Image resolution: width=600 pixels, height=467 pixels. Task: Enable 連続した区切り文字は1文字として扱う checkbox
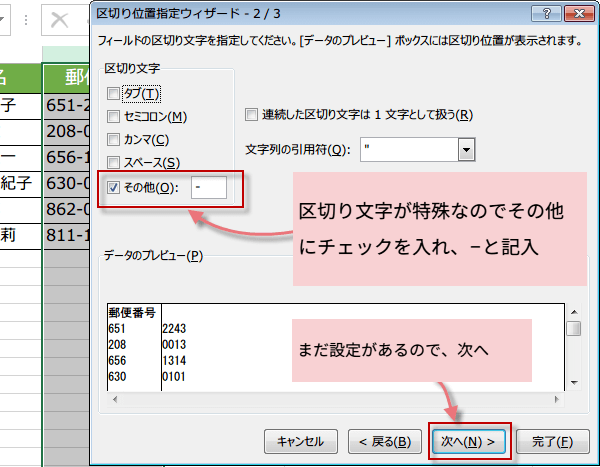(252, 115)
